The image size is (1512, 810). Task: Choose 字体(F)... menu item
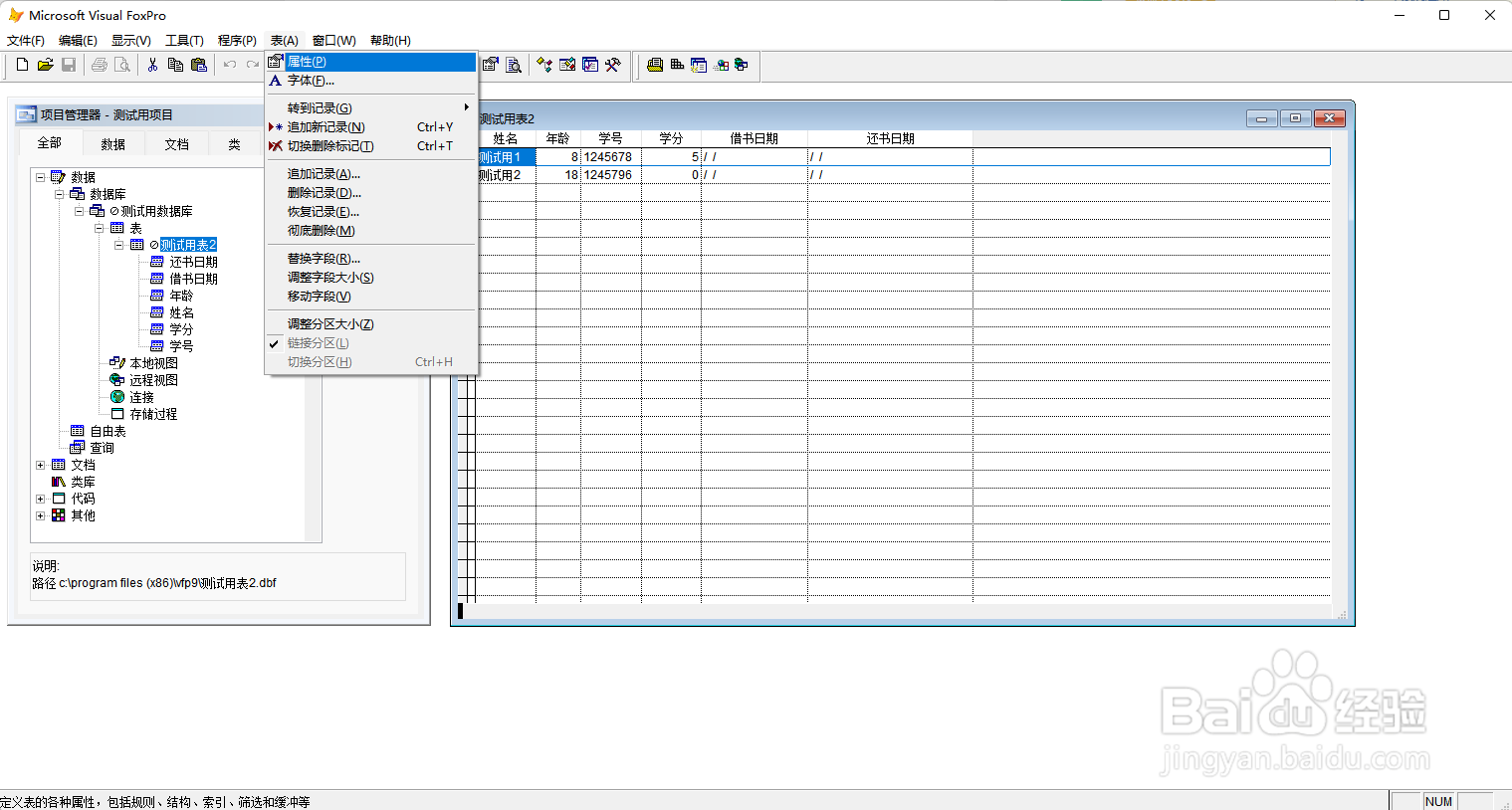371,81
